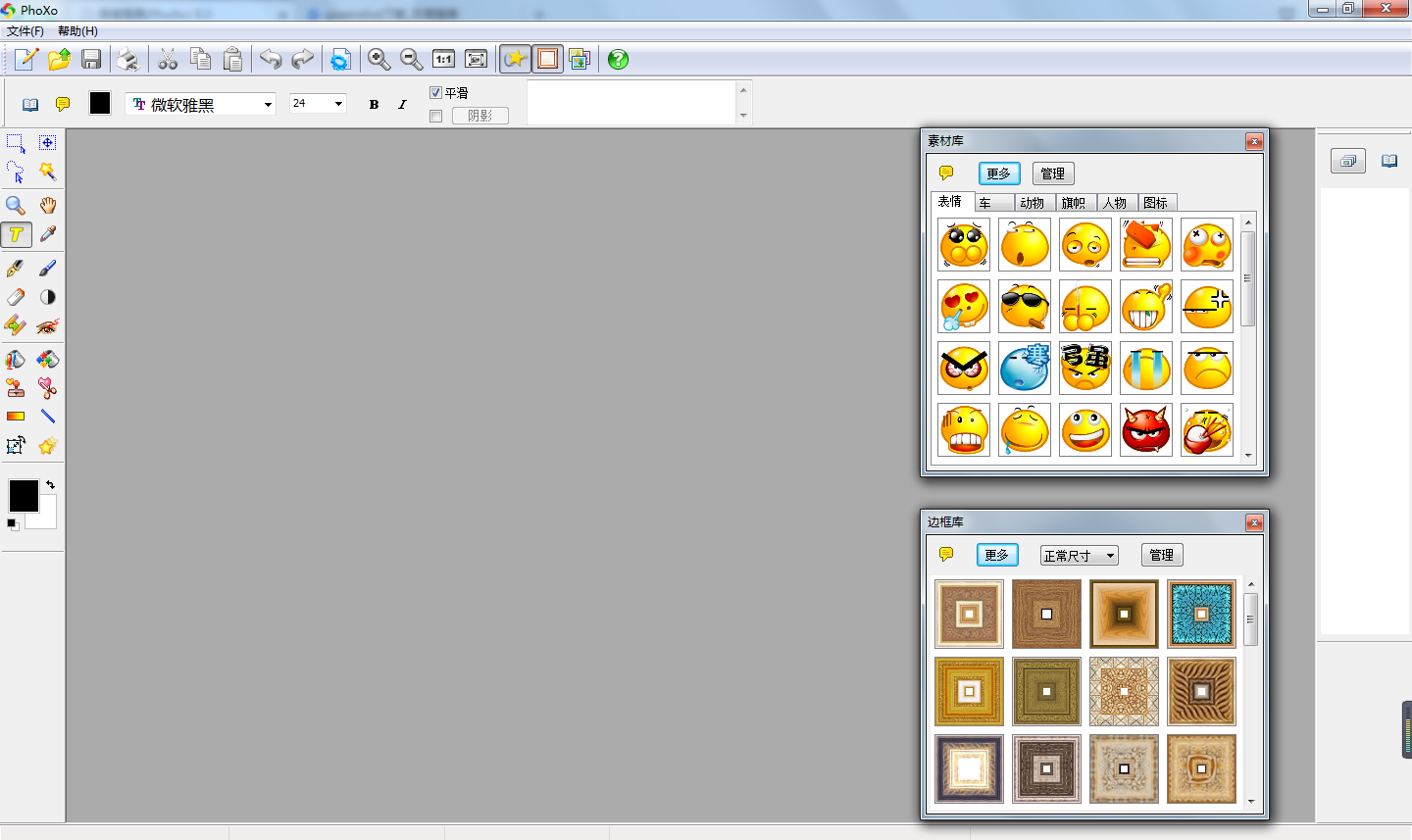
Task: Open a file using the folder icon
Action: (59, 60)
